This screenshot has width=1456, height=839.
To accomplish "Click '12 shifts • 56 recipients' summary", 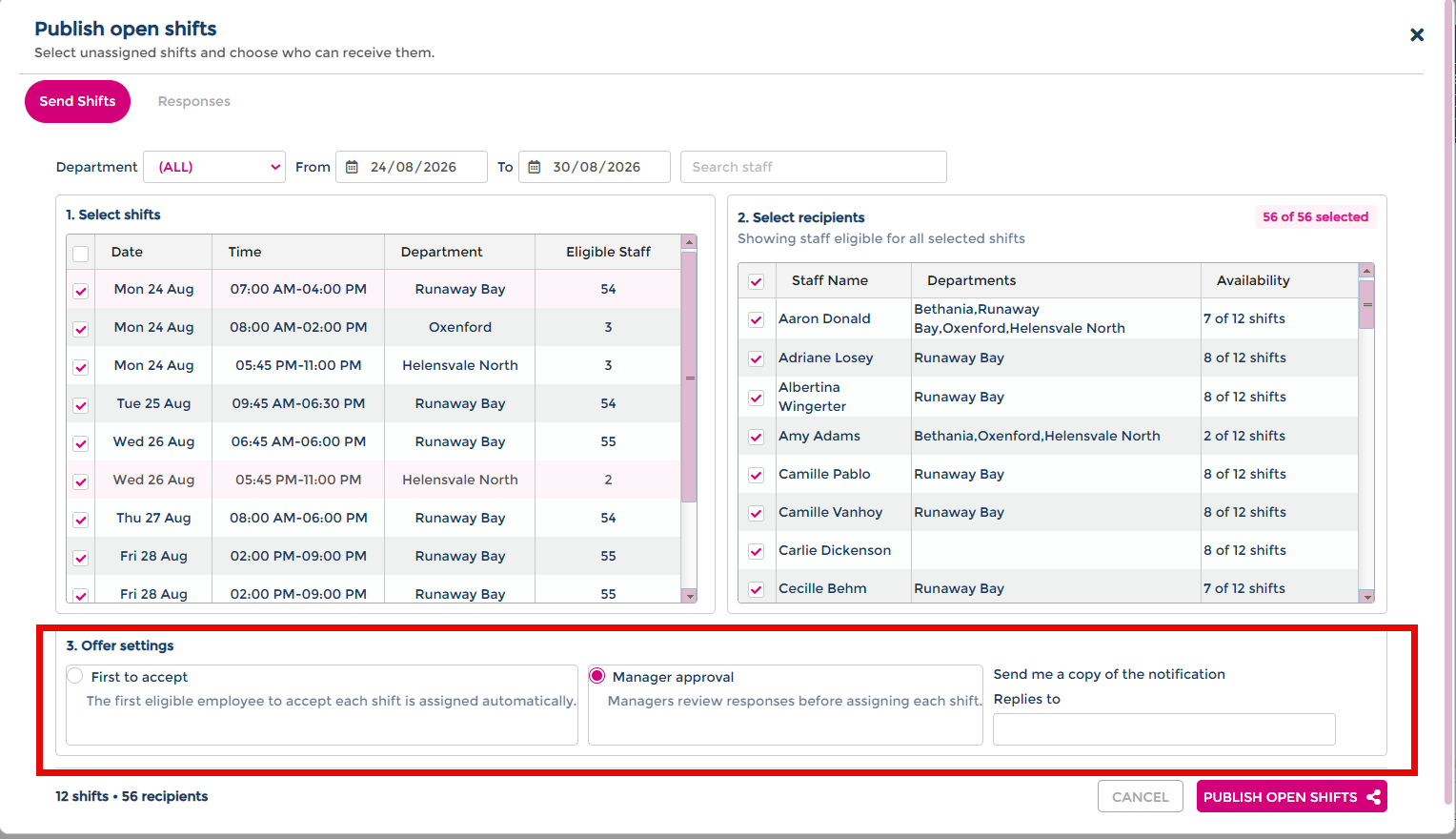I will point(131,796).
